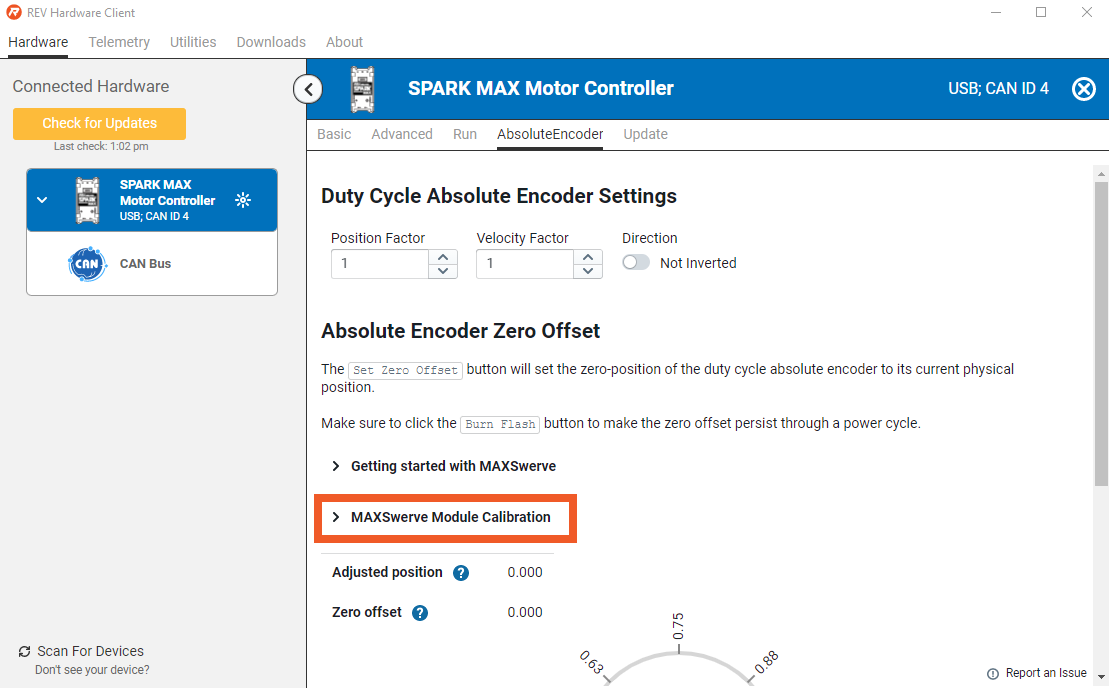1109x688 pixels.
Task: Click the CAN Bus icon
Action: point(87,264)
